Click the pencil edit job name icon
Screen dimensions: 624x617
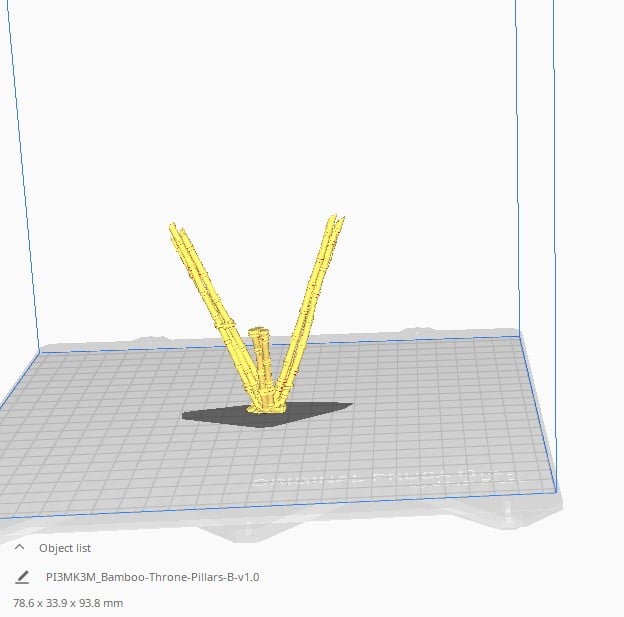point(22,577)
